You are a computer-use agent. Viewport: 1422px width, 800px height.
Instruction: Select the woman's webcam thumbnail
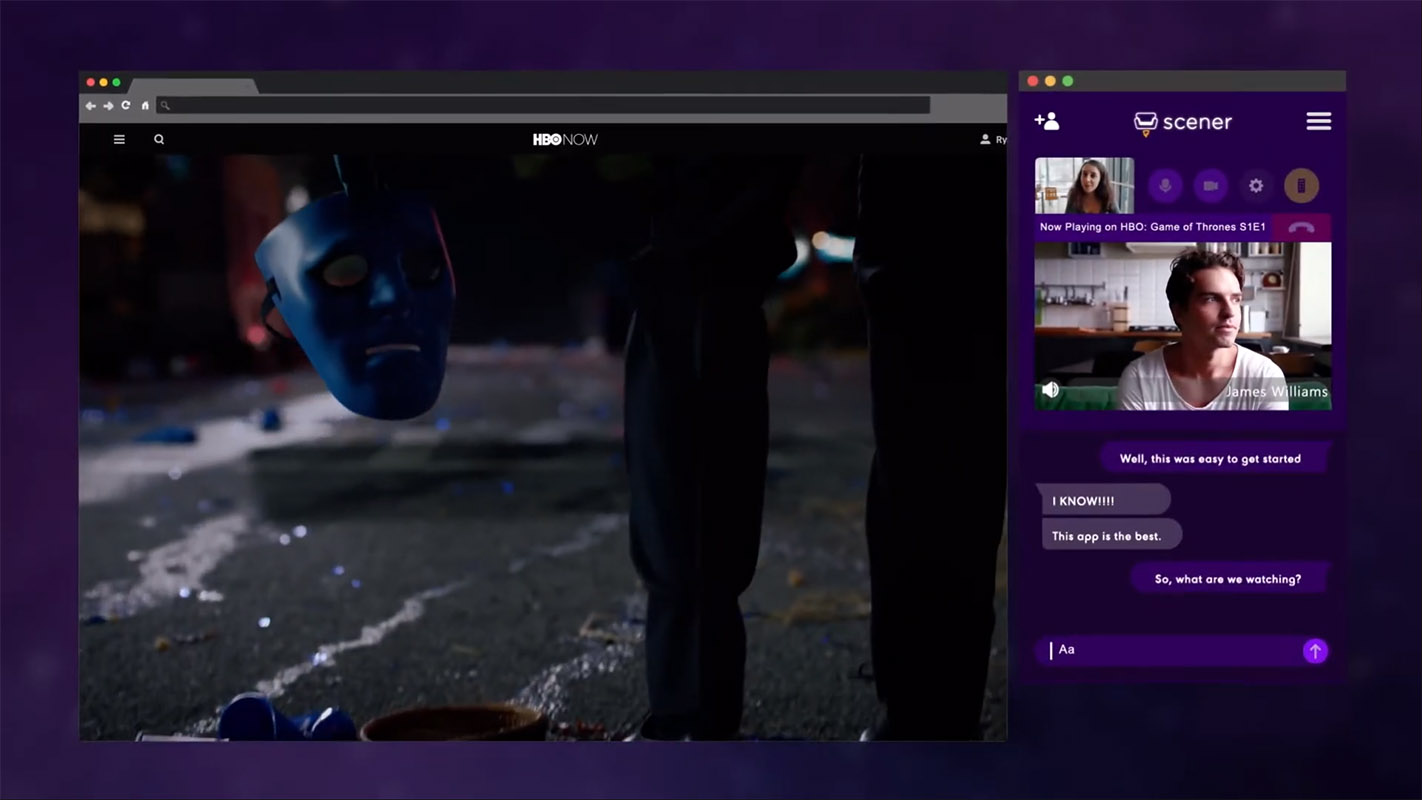[1084, 186]
